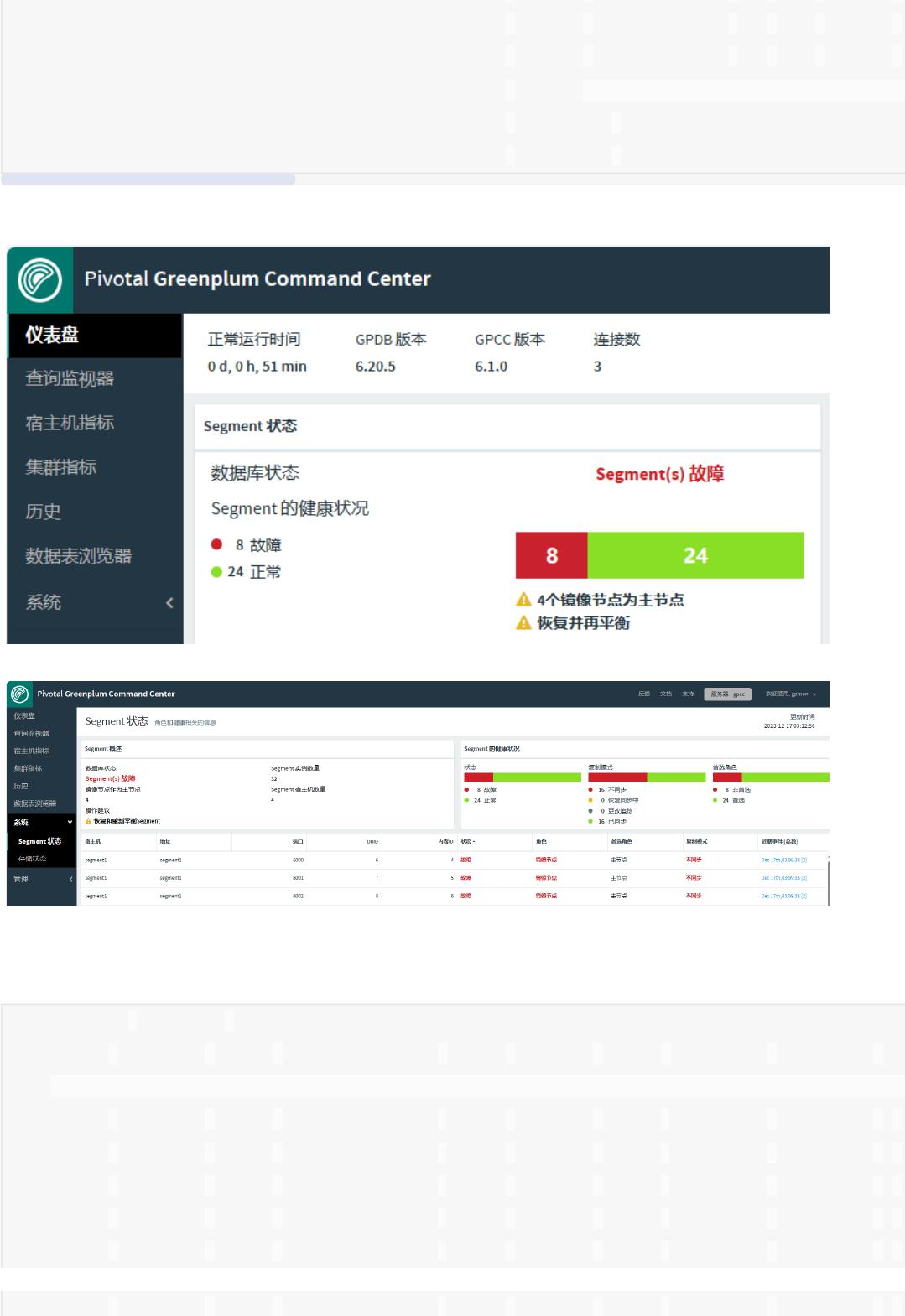Click the 反馈 link in the header
Screen dimensions: 905x1316
tap(644, 694)
